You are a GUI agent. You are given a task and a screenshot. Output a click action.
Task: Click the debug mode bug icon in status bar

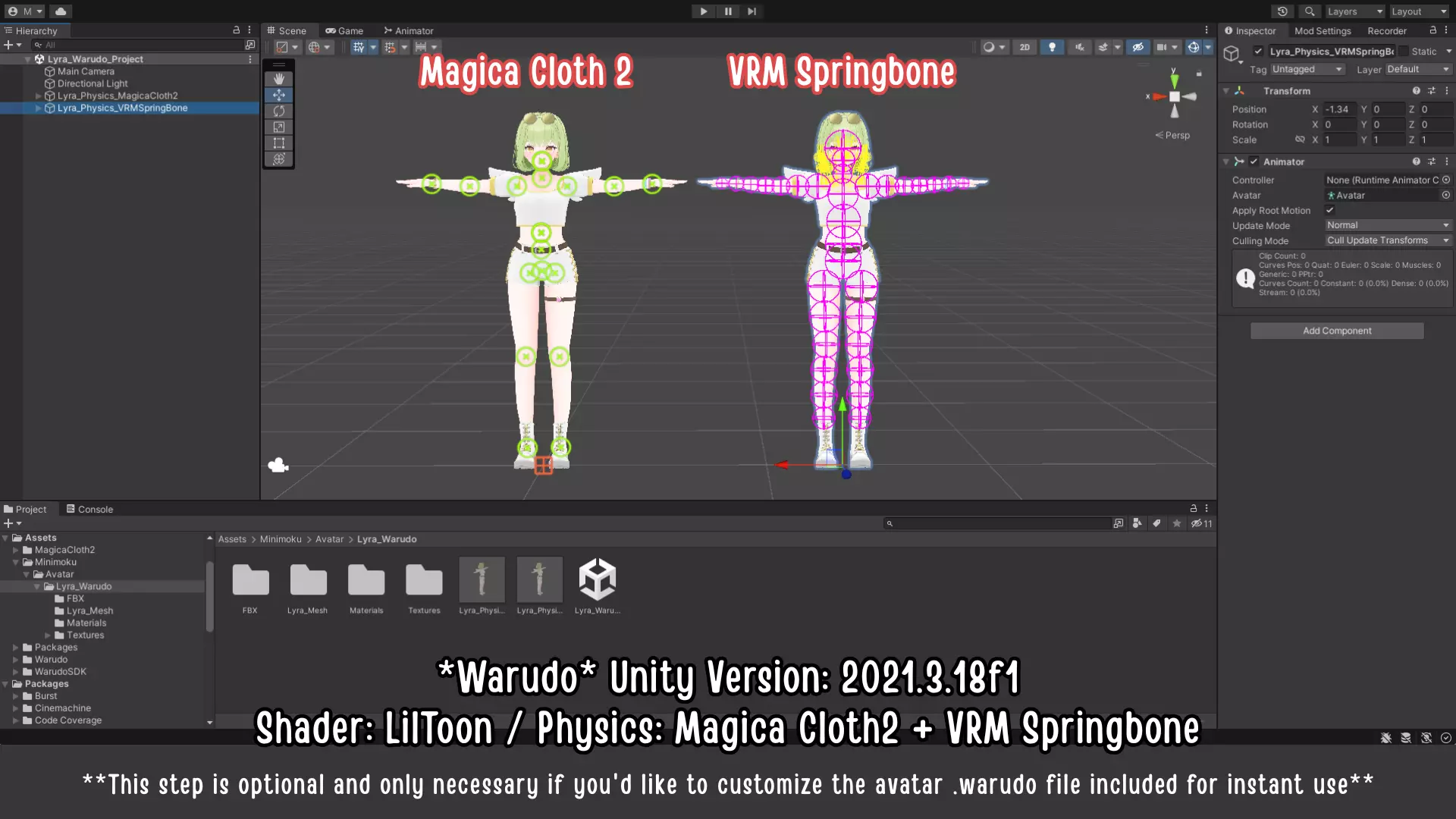click(x=1386, y=738)
